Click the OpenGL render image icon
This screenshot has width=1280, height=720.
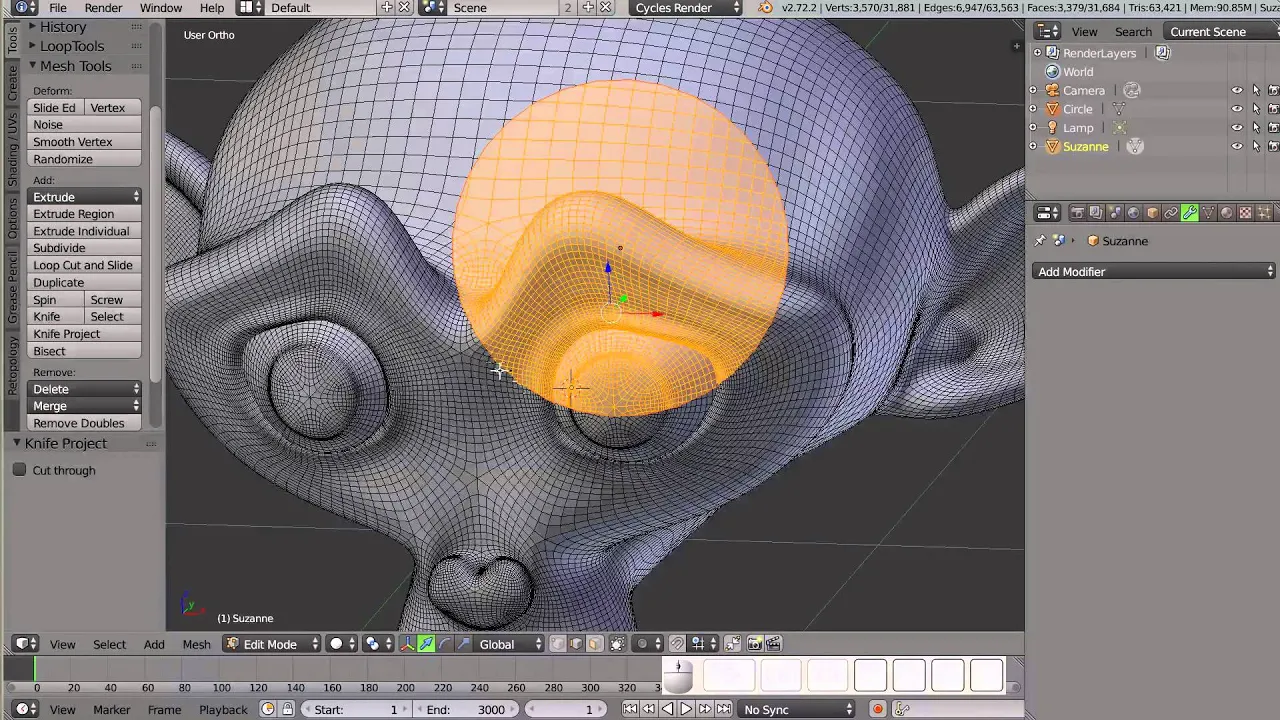click(755, 644)
